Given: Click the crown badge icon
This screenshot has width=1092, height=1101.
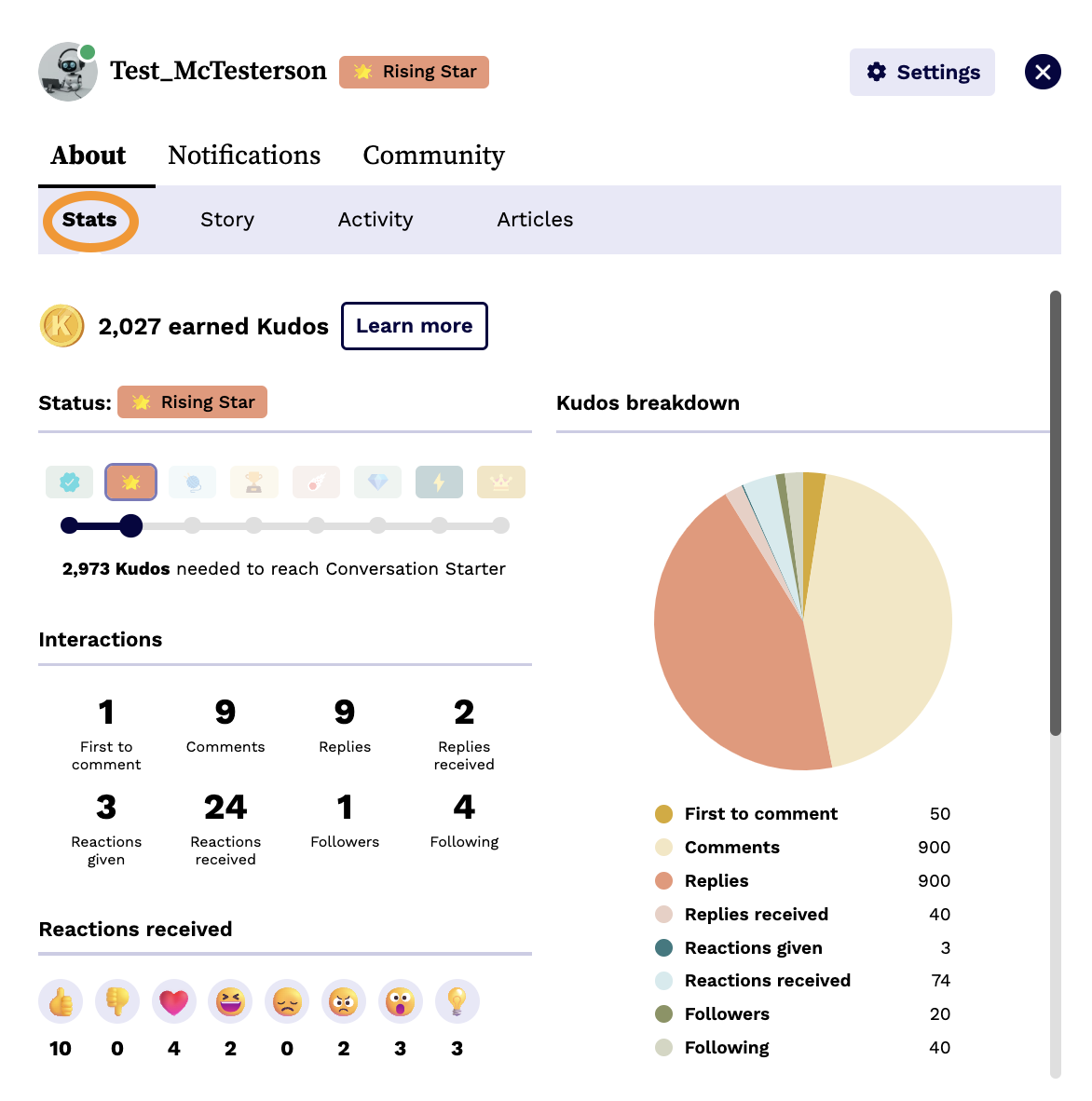Looking at the screenshot, I should tap(500, 482).
